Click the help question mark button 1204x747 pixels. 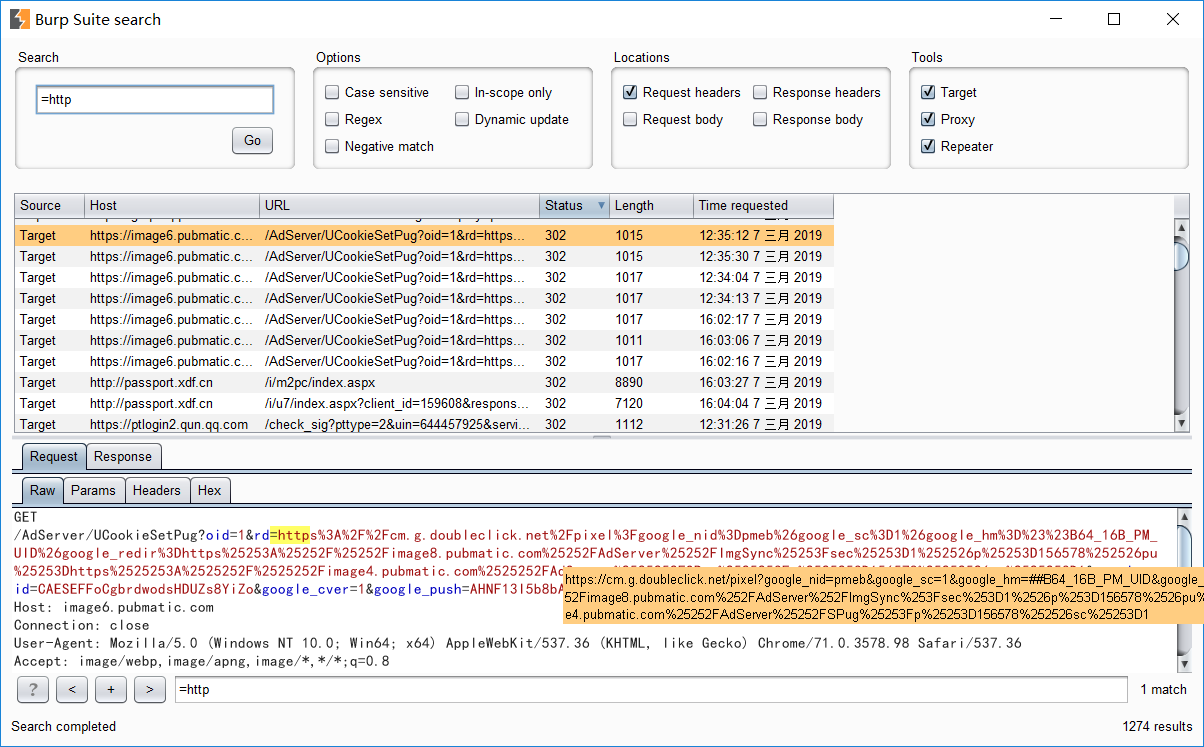tap(33, 689)
